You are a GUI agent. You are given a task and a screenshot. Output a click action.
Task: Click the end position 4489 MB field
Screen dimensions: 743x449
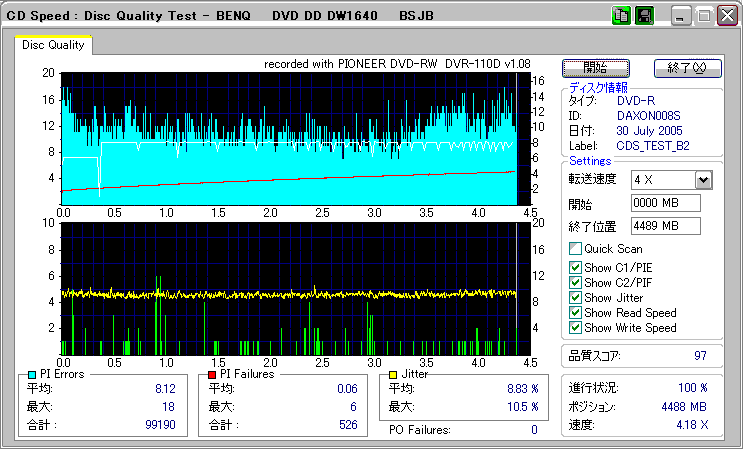click(x=665, y=225)
